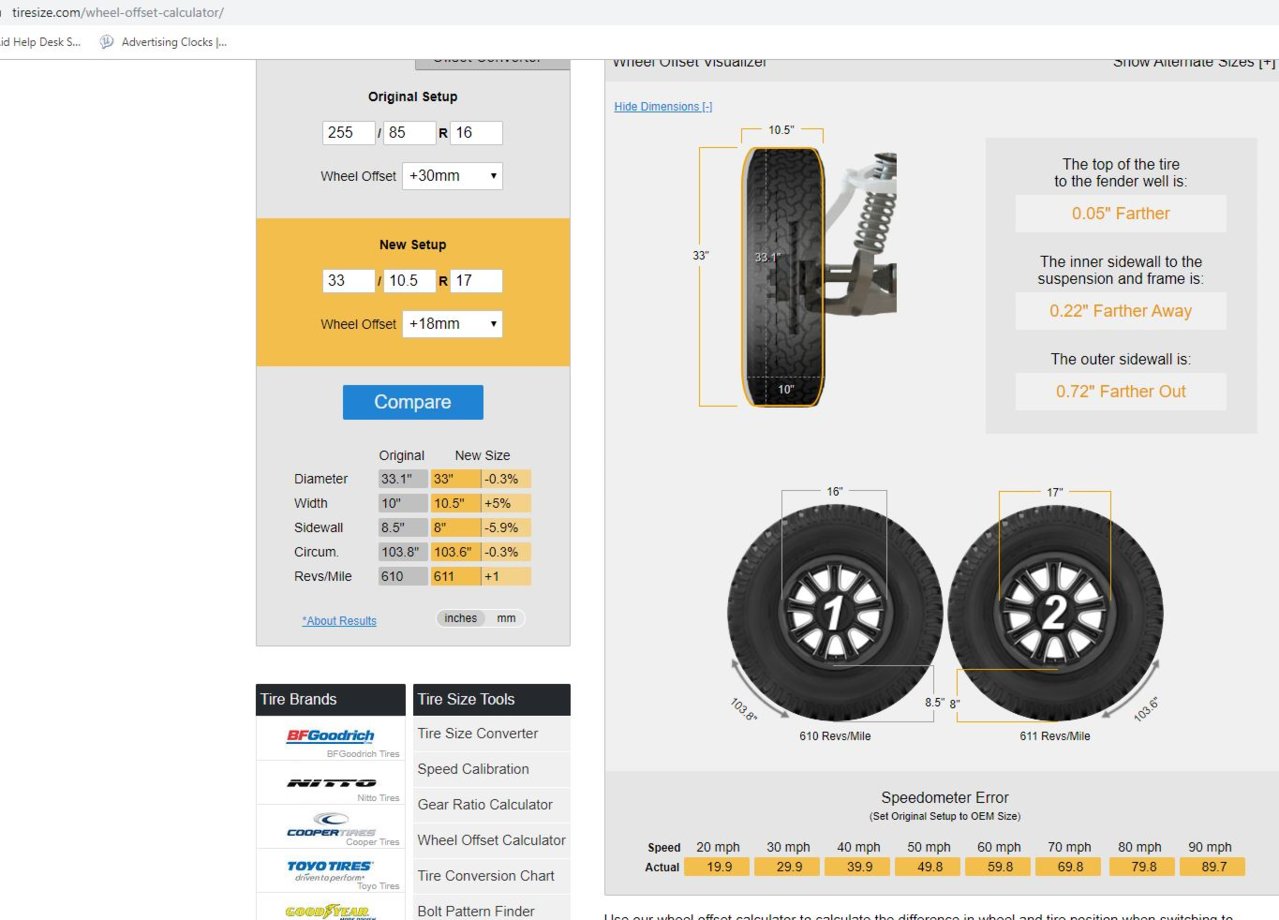Click the Width difference +5% cell

[506, 503]
